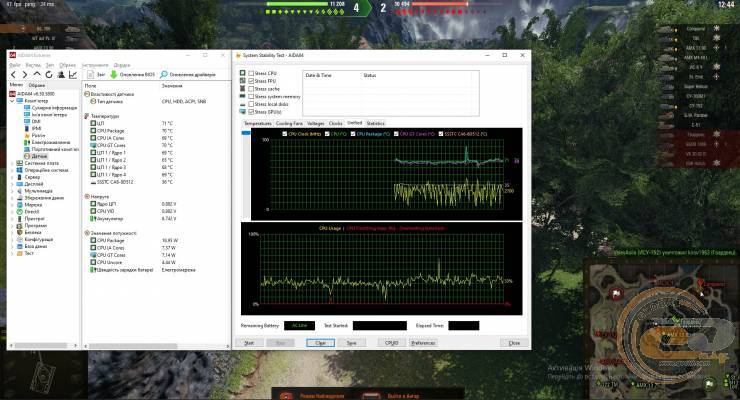Toggle CPU GT Cores graph legend checkbox
Image resolution: width=740 pixels, height=400 pixels.
click(x=396, y=134)
